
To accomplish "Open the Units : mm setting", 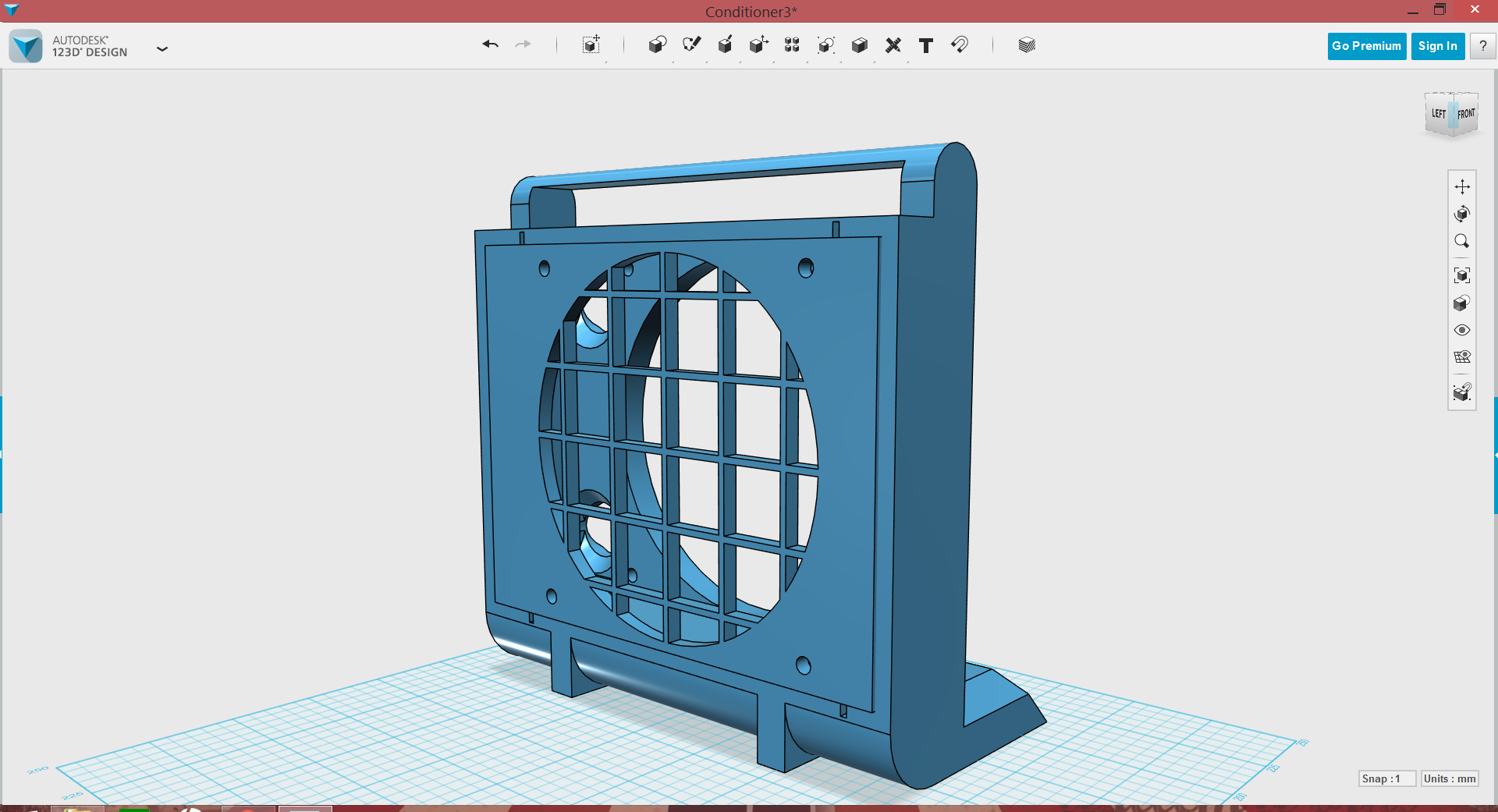I will [1450, 778].
